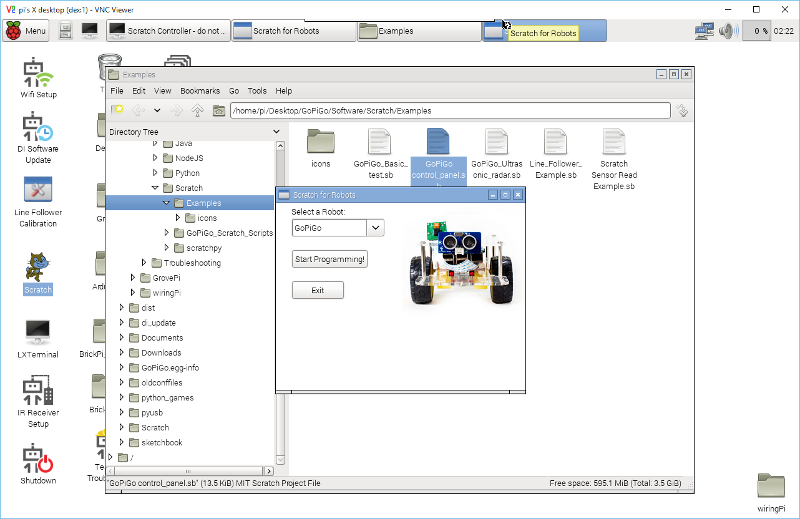Click the forward navigation arrow
The height and width of the screenshot is (519, 800).
point(177,110)
